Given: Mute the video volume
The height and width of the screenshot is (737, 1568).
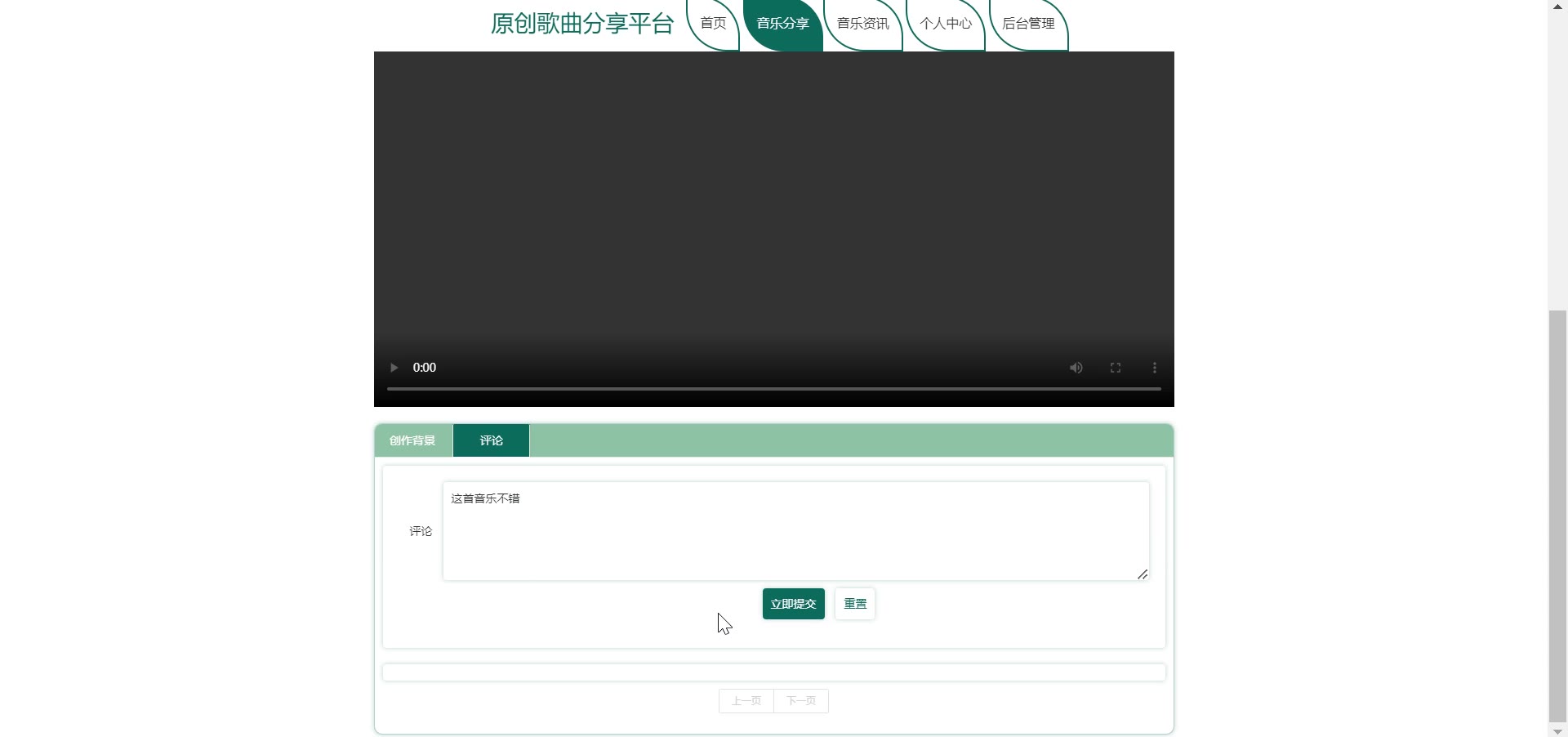Looking at the screenshot, I should pos(1076,368).
